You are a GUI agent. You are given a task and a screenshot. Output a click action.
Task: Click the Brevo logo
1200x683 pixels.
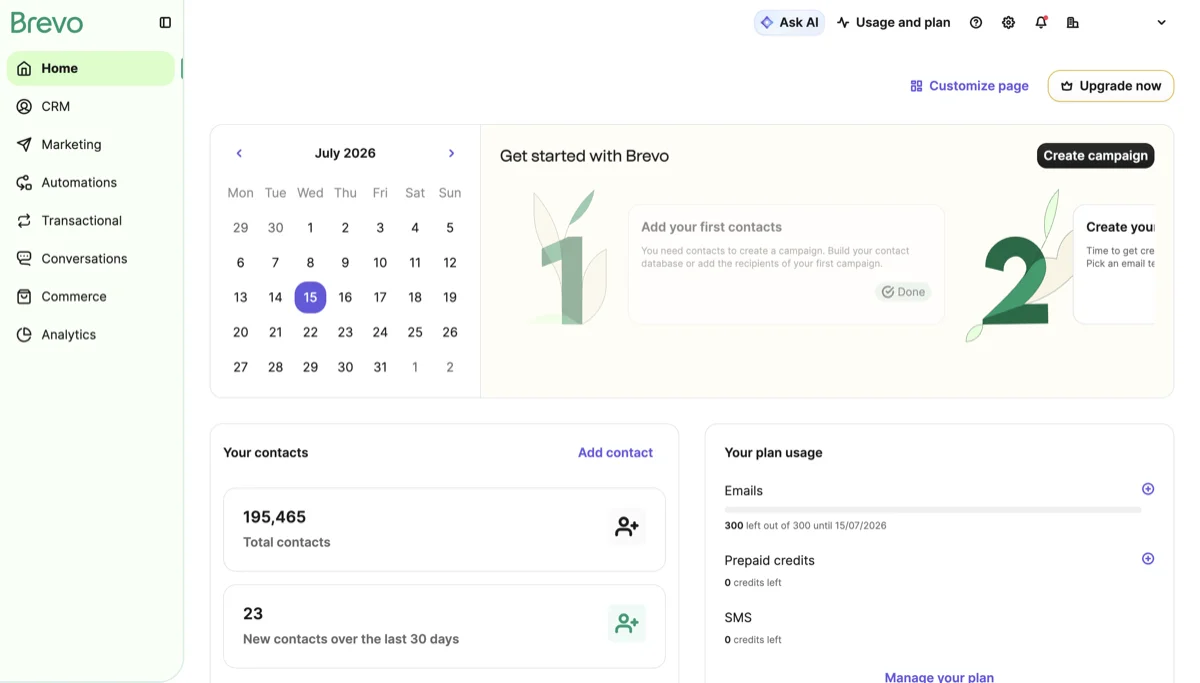coord(47,22)
